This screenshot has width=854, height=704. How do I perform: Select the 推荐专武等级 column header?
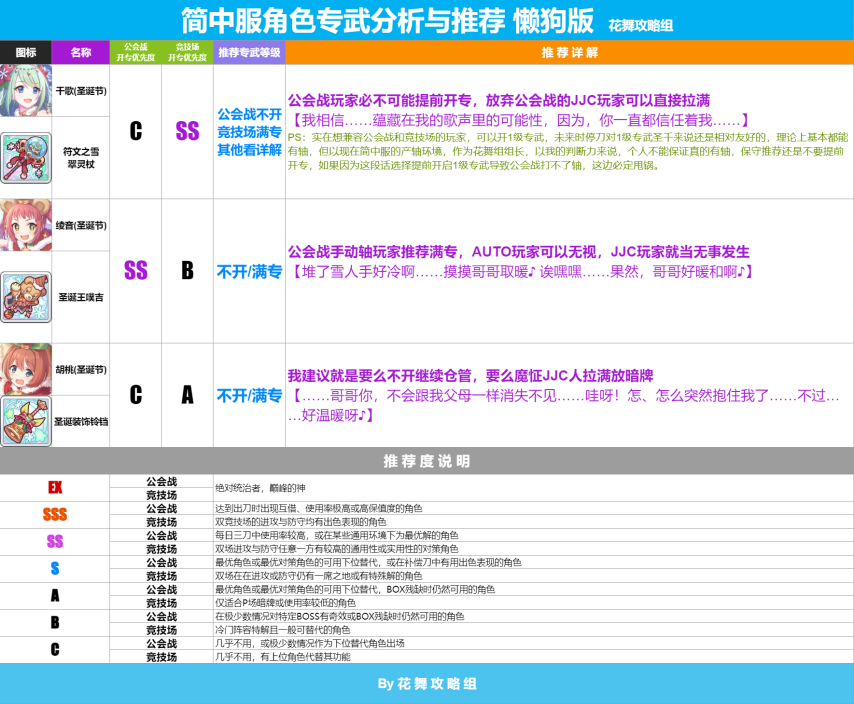click(x=249, y=52)
